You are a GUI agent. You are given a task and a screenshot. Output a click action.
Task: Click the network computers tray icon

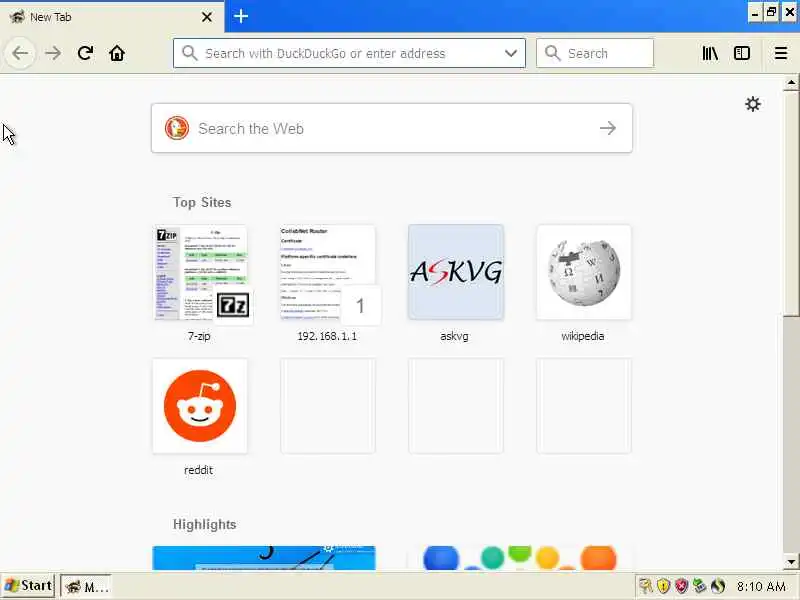[x=699, y=586]
